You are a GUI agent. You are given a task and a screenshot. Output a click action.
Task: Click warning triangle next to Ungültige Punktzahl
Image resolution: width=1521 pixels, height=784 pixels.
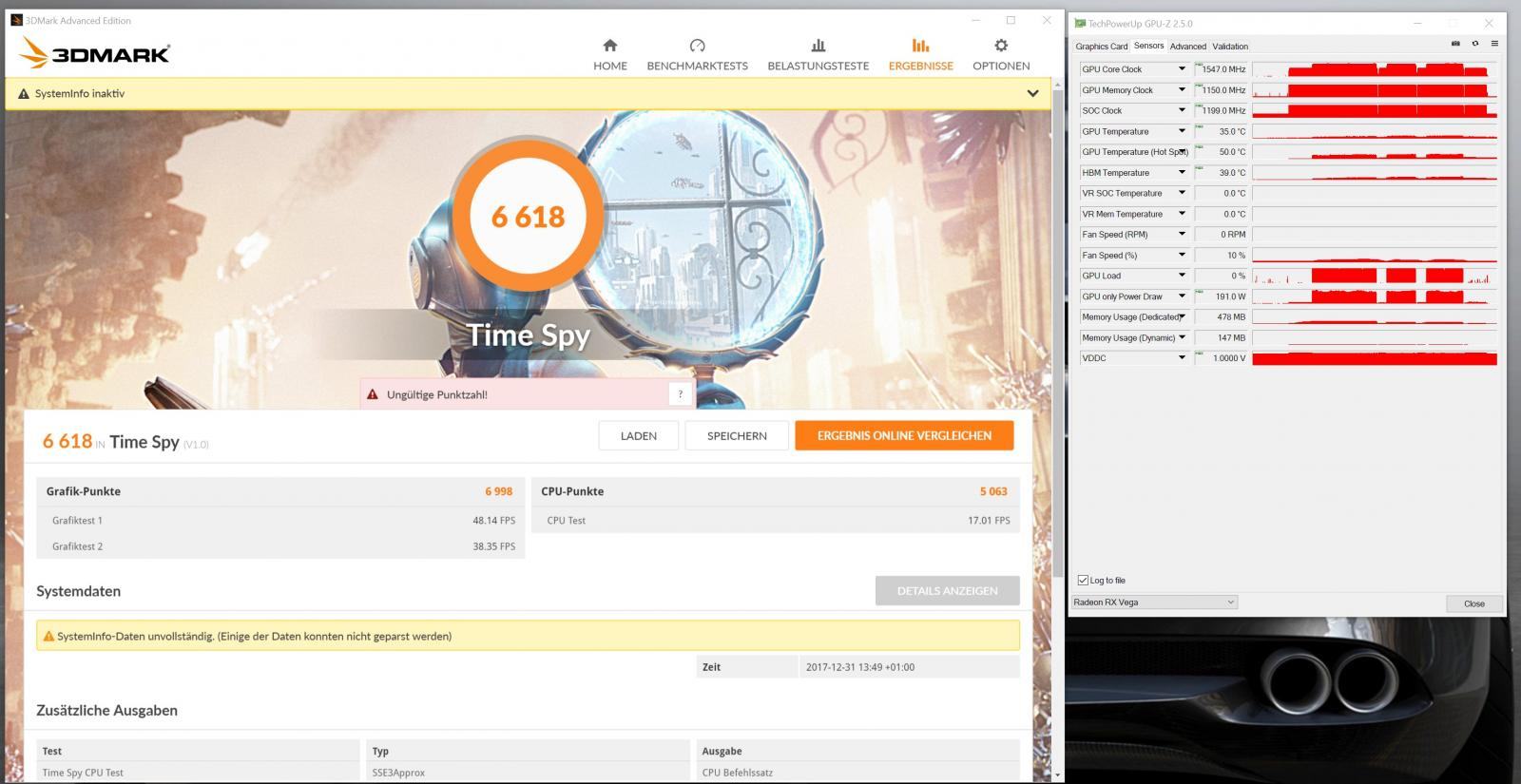pyautogui.click(x=373, y=394)
